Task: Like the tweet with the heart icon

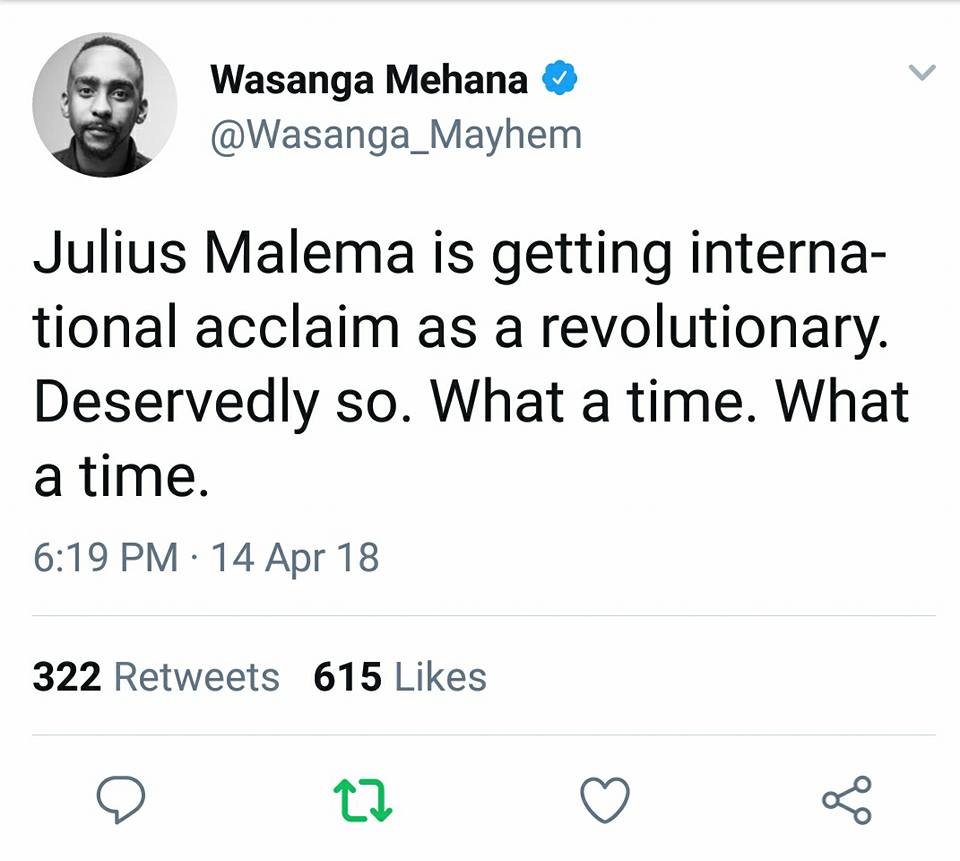Action: pyautogui.click(x=605, y=800)
